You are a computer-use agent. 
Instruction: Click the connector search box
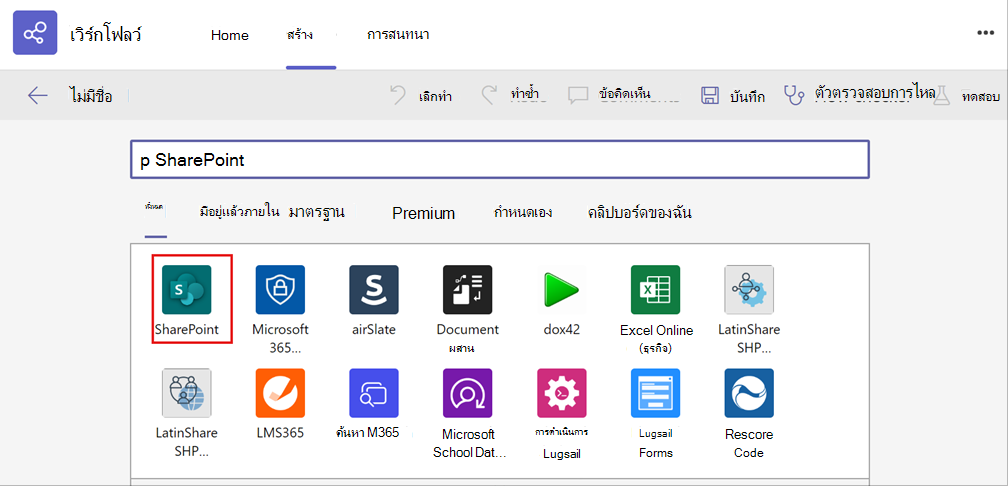tap(500, 159)
